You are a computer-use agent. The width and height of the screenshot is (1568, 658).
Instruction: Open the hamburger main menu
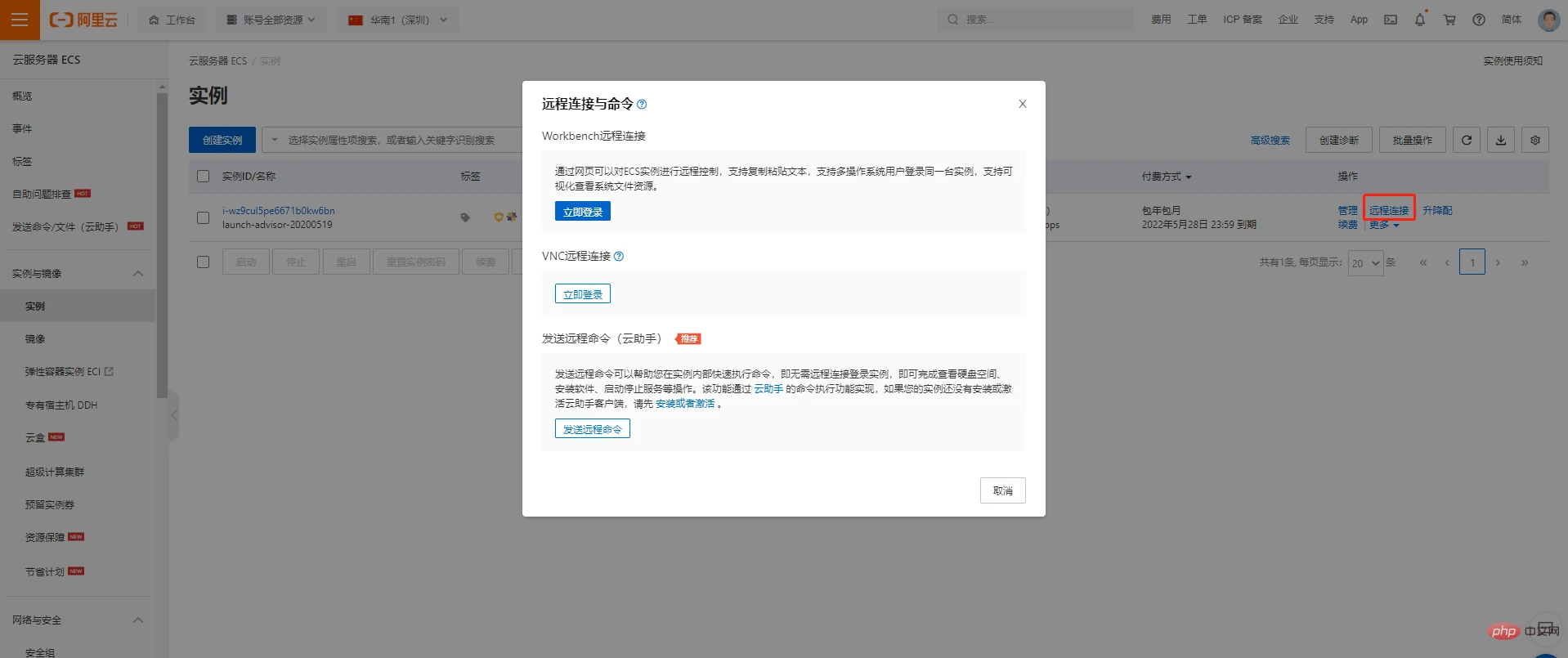[x=20, y=20]
